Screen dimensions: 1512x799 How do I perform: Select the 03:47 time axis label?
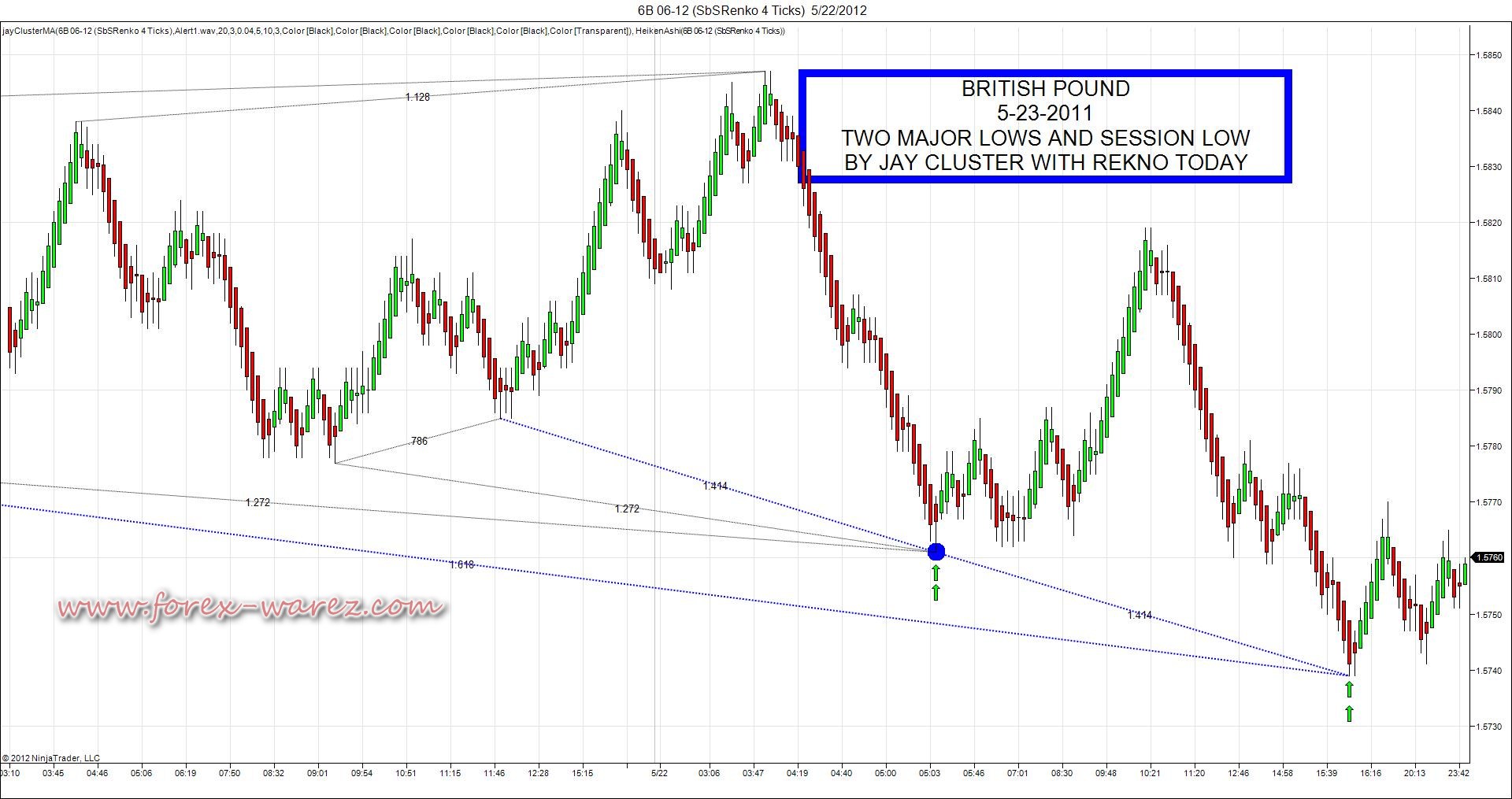[x=754, y=773]
